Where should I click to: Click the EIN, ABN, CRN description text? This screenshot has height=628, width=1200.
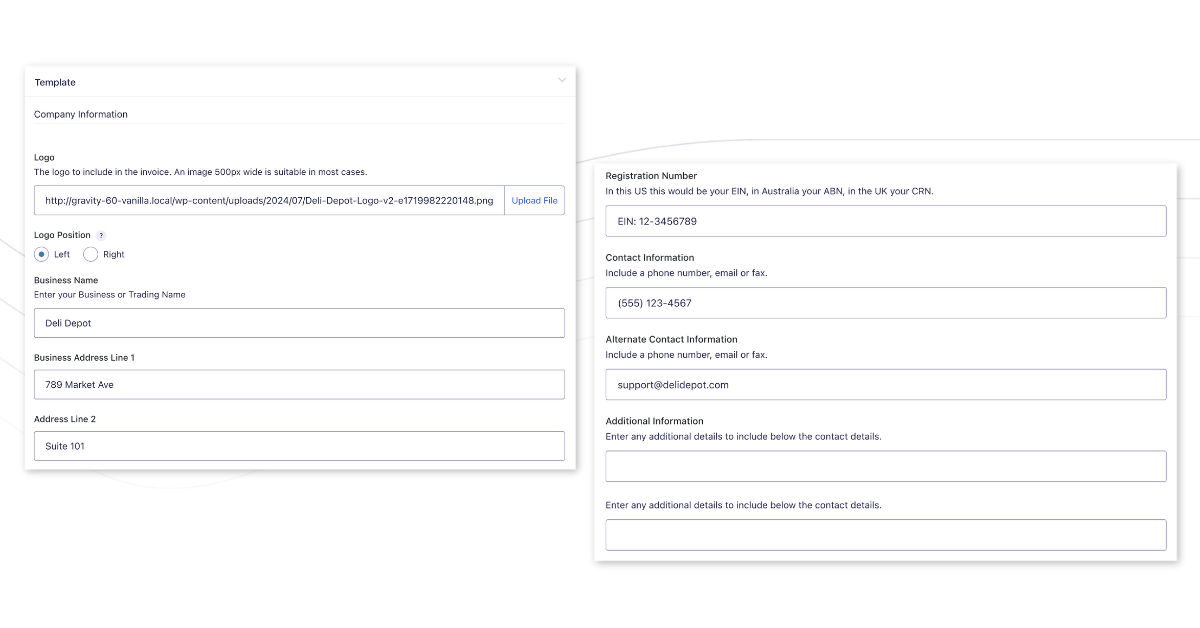(x=770, y=191)
